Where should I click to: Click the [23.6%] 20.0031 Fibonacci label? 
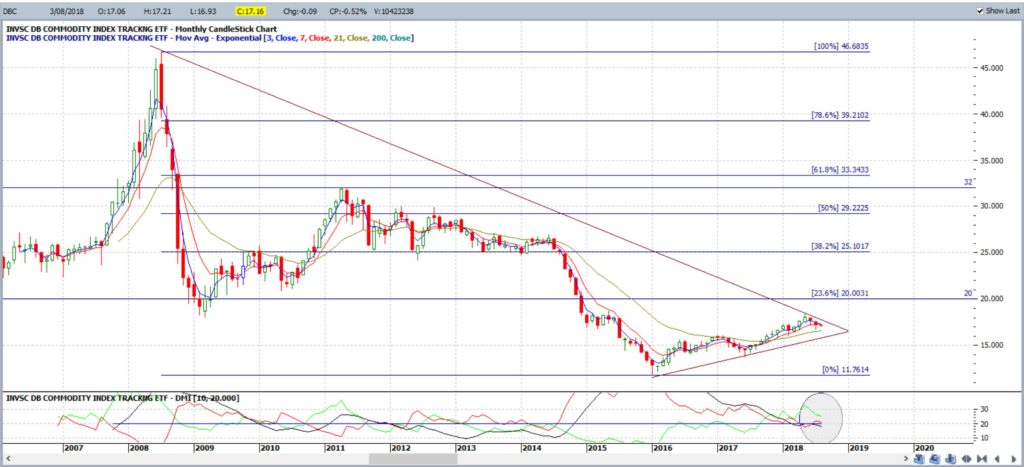[840, 293]
